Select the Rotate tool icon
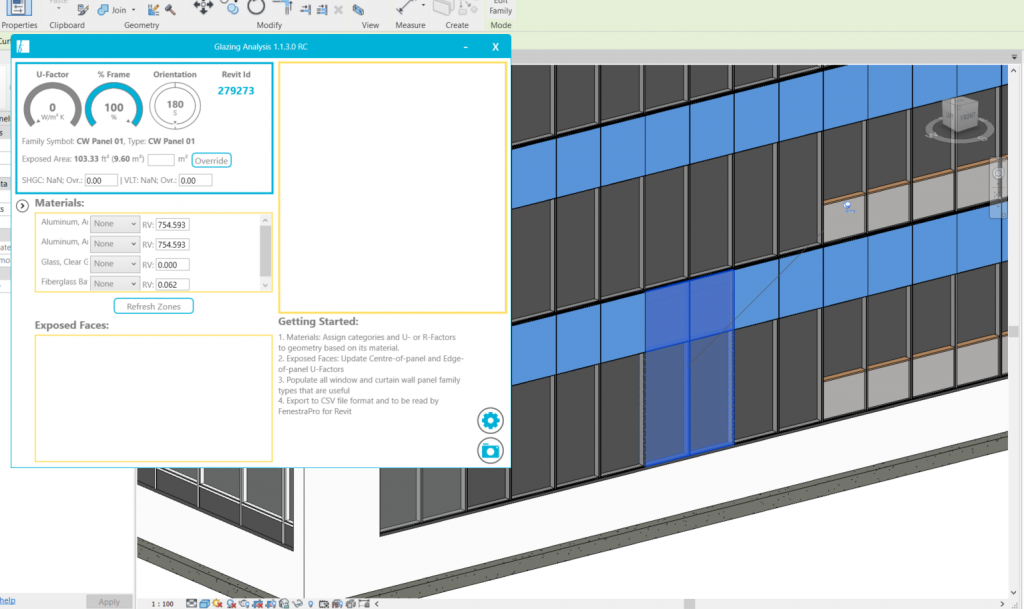 click(256, 7)
